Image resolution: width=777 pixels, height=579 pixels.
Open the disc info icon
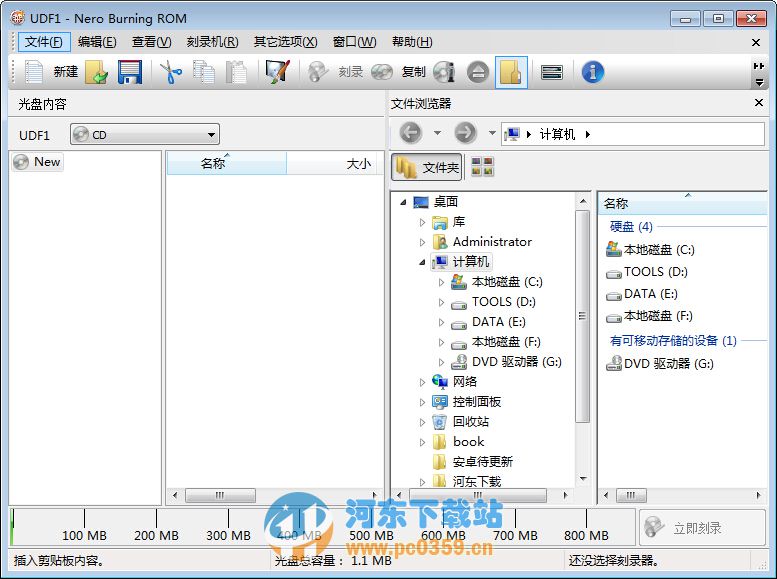(x=444, y=72)
